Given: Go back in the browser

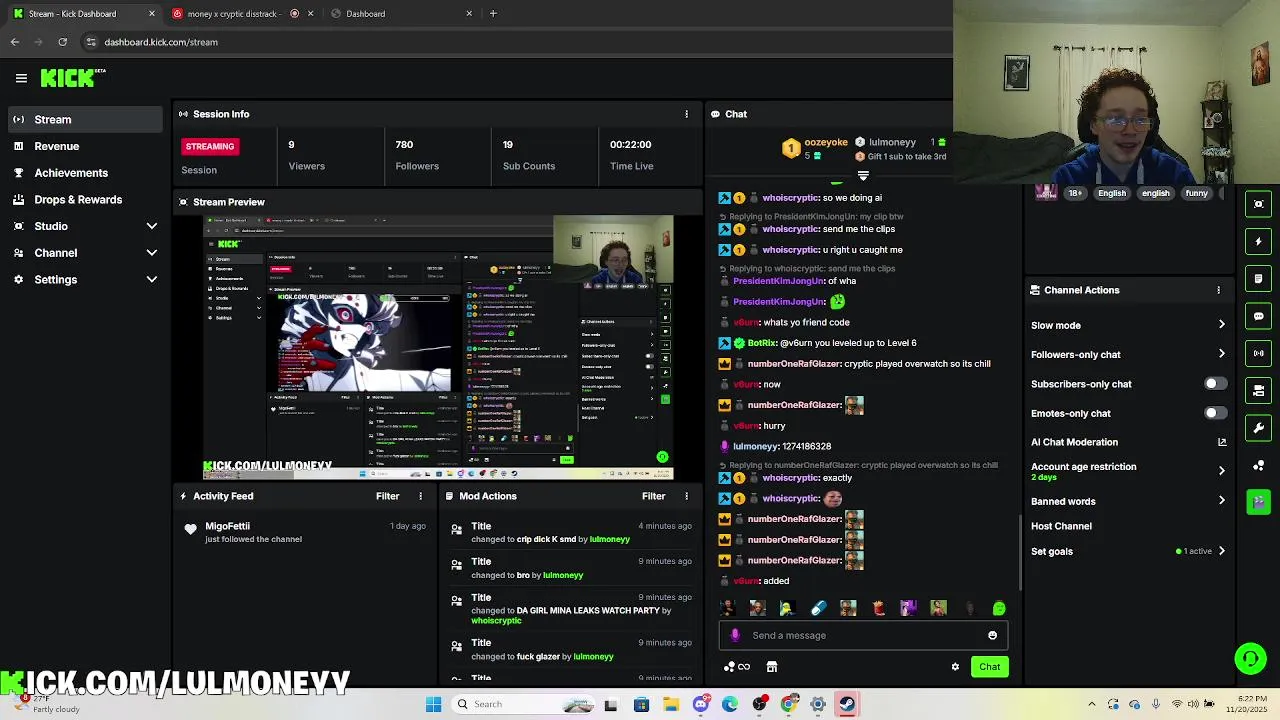Looking at the screenshot, I should coord(15,42).
